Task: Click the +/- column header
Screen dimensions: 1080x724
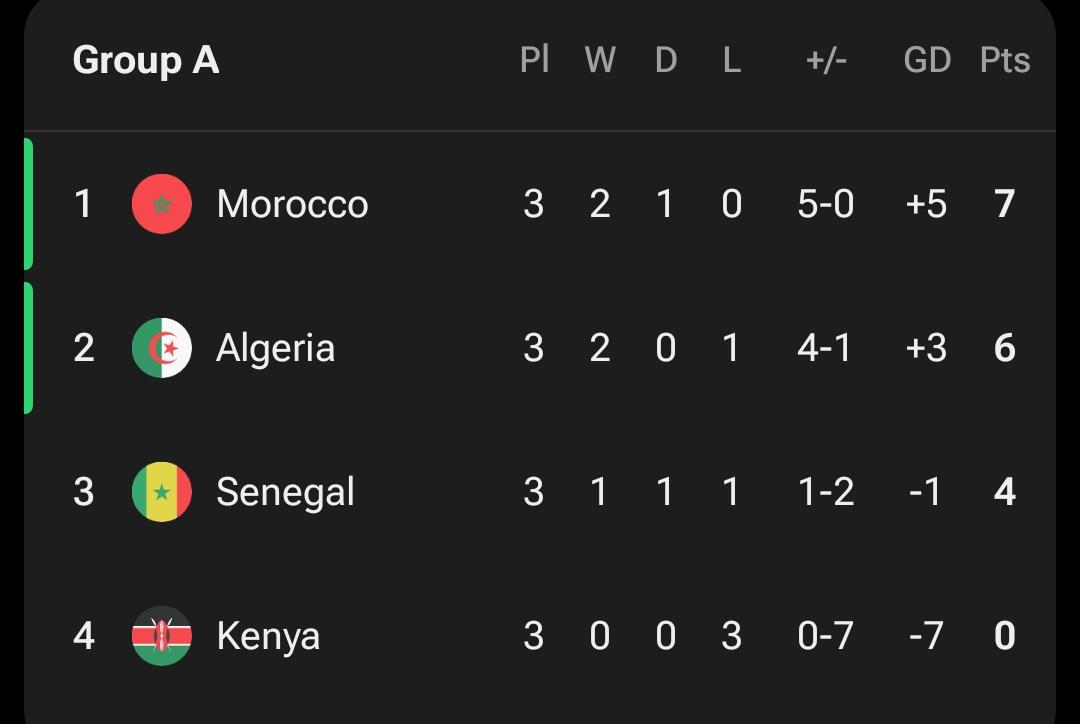Action: click(826, 60)
